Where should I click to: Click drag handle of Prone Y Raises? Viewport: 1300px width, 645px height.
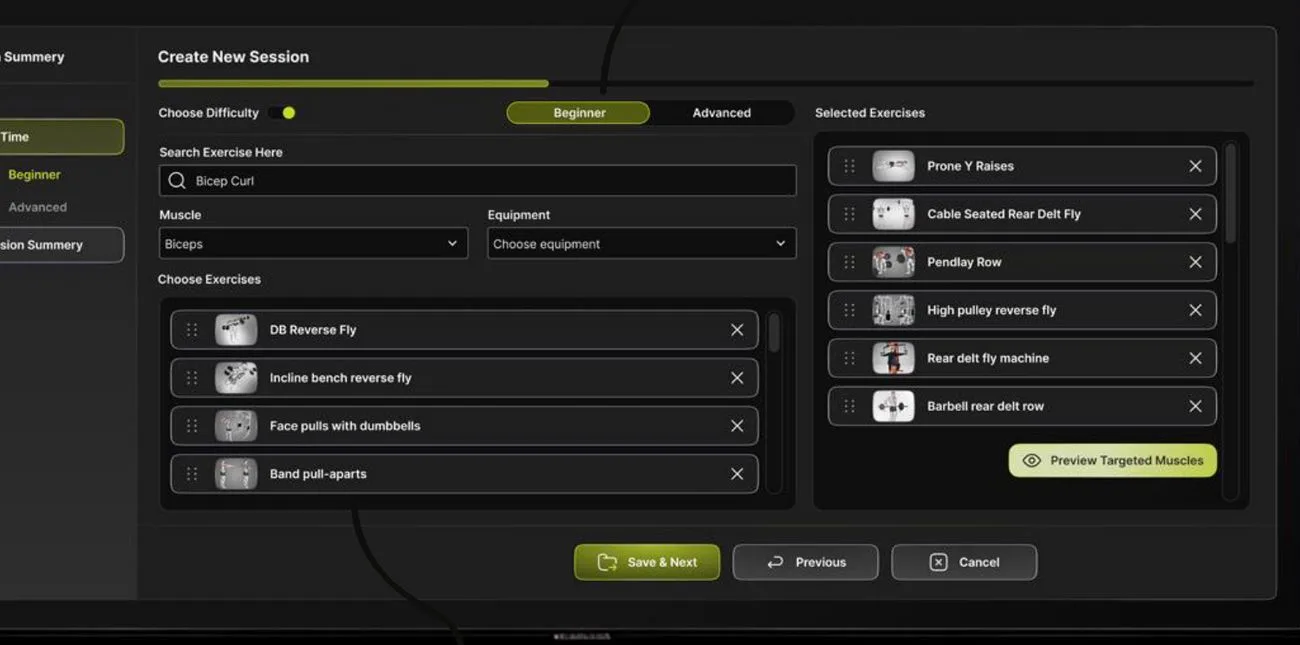point(849,166)
